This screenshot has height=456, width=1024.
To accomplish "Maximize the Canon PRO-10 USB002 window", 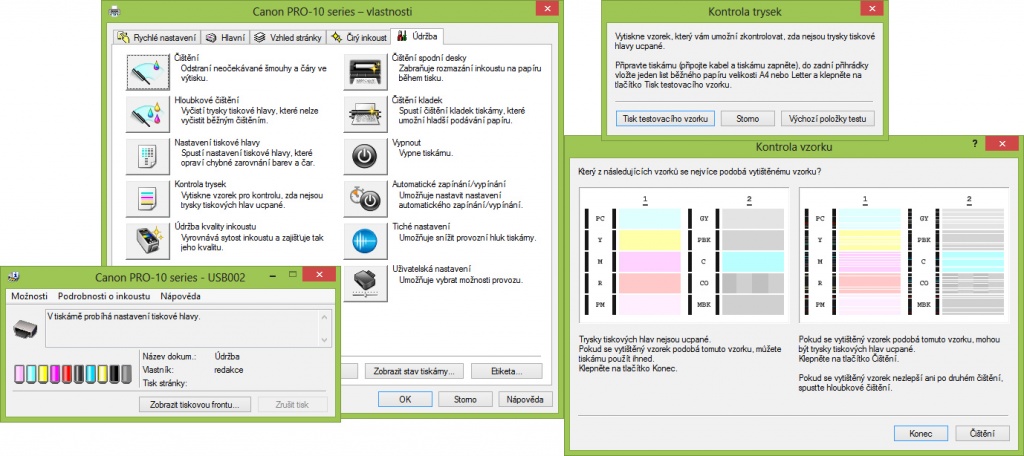I will coord(293,276).
